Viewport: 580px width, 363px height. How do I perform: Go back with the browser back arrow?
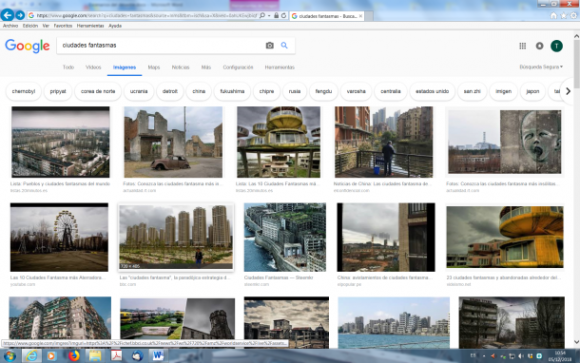[x=7, y=15]
